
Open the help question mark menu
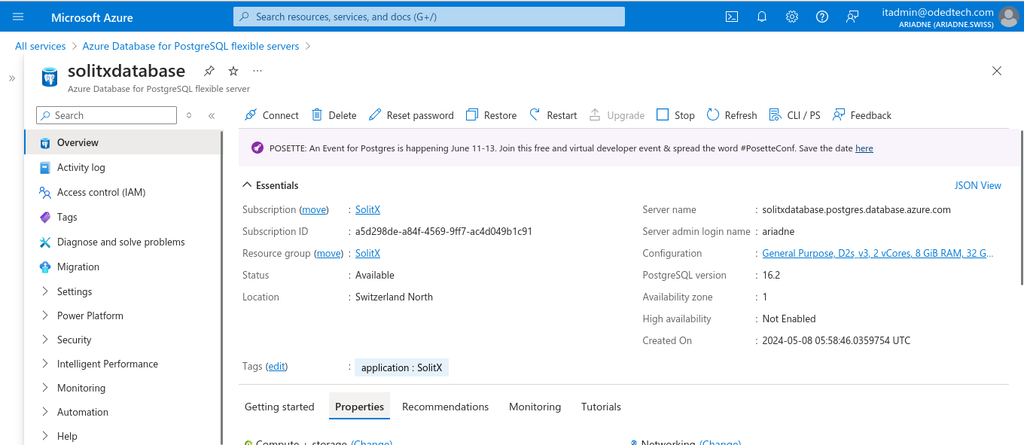coord(822,17)
